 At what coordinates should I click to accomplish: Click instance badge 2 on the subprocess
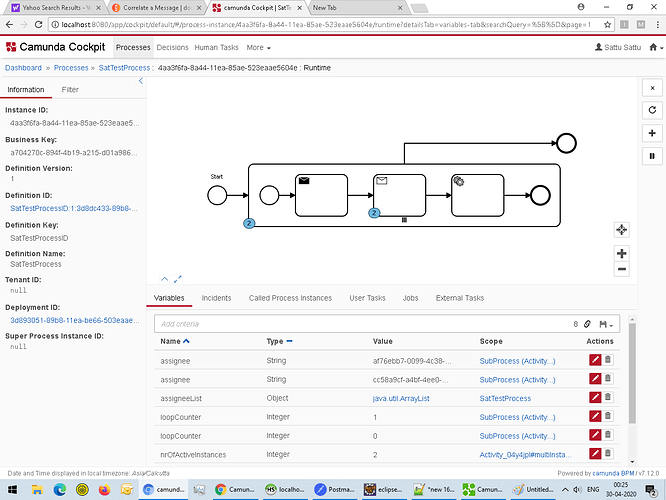point(249,223)
